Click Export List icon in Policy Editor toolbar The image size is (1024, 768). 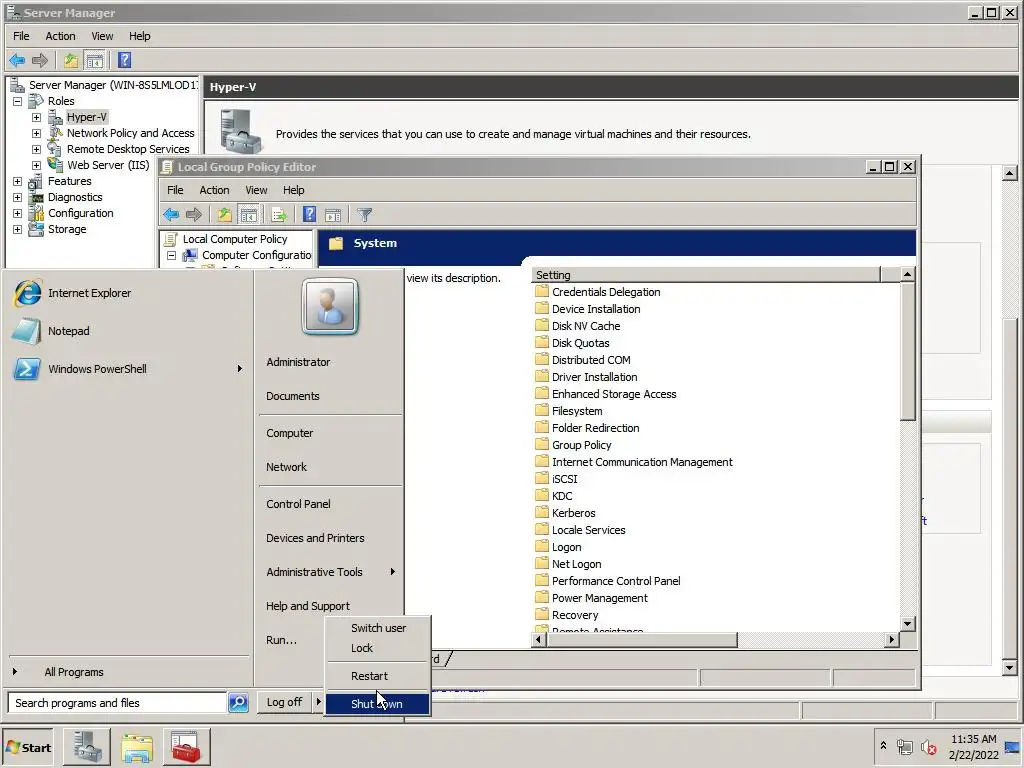click(279, 214)
